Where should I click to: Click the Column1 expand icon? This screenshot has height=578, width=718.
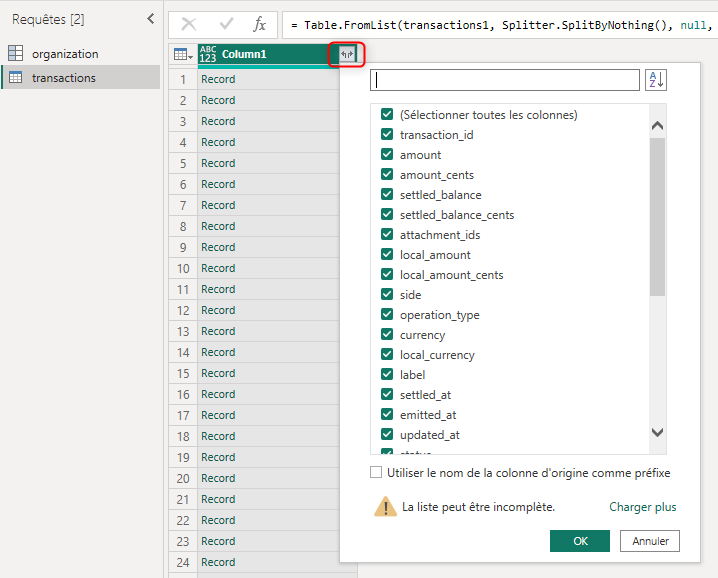[347, 55]
